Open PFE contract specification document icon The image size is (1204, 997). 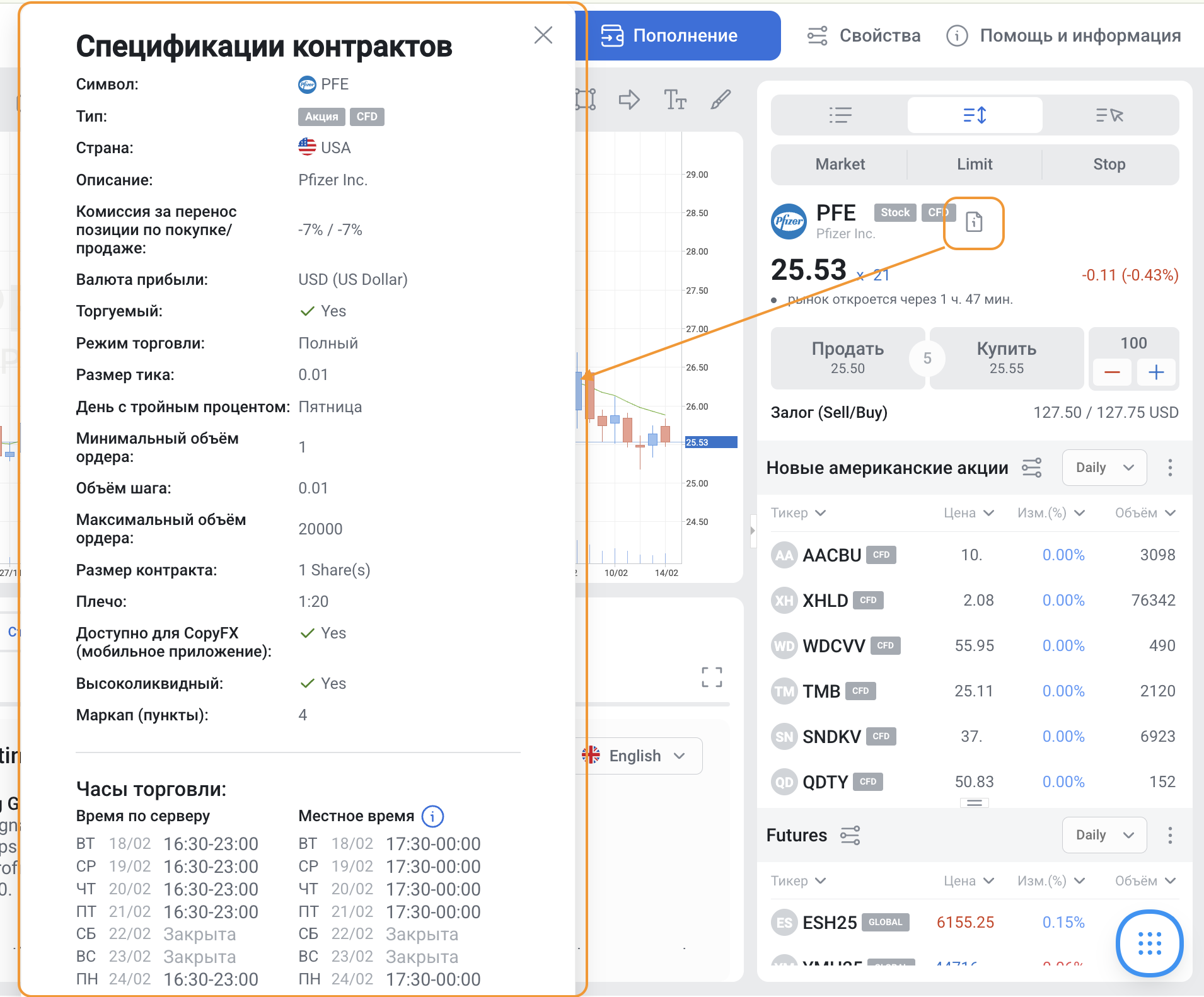(974, 222)
